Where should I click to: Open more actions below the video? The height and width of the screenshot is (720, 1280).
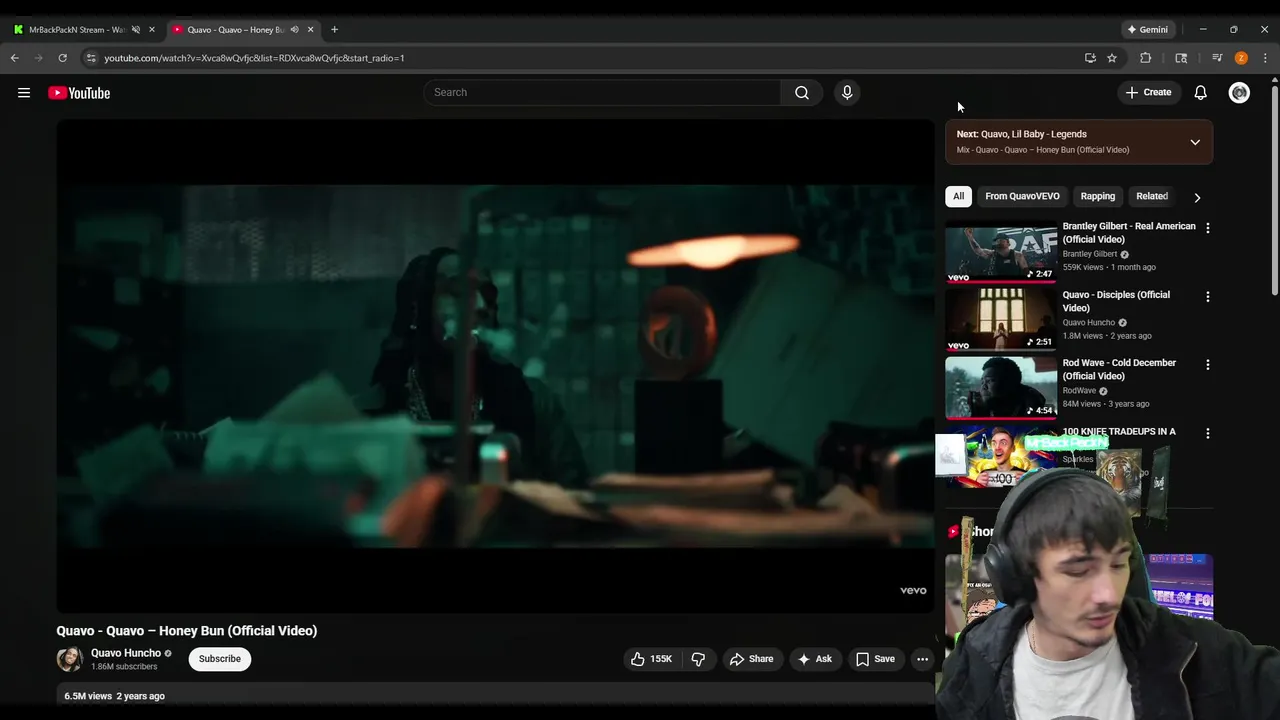pos(922,659)
